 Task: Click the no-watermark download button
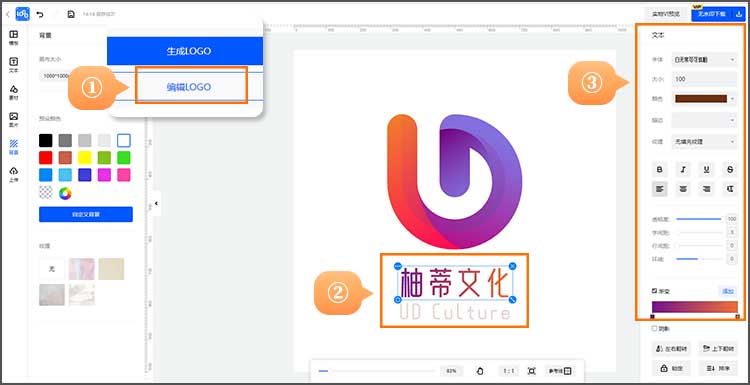(712, 14)
